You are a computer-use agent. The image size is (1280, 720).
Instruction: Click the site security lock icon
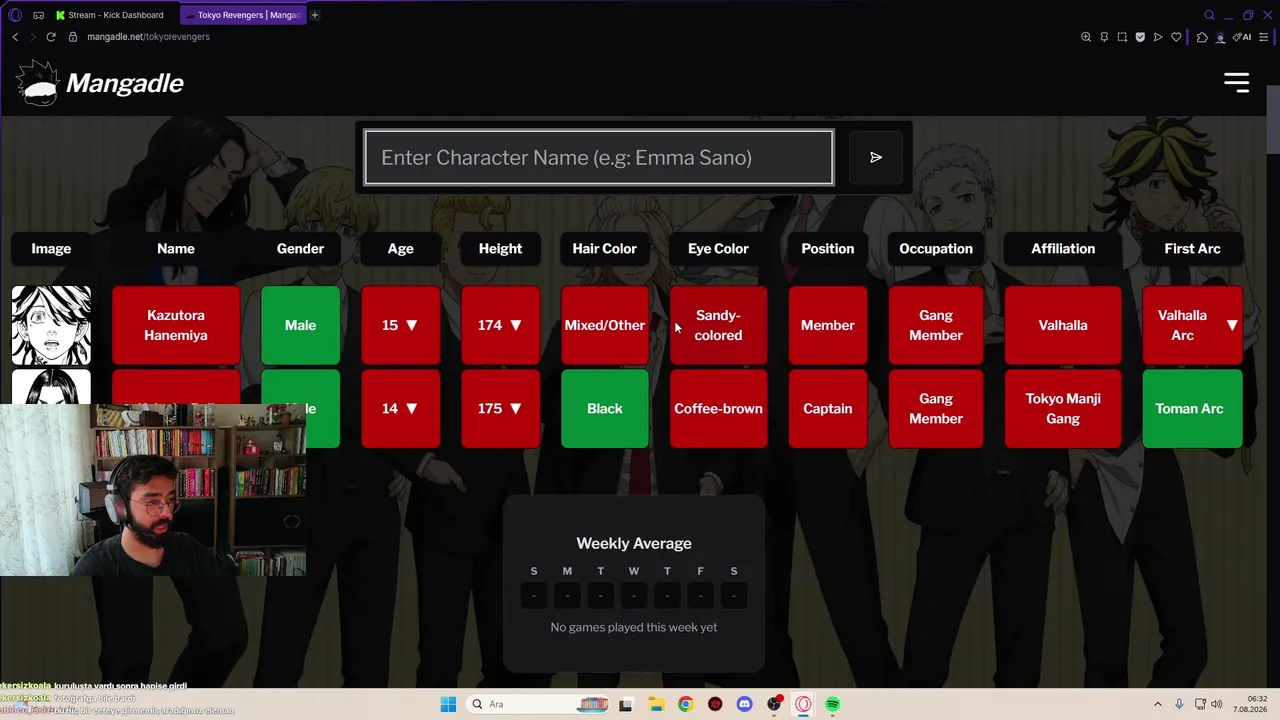72,37
